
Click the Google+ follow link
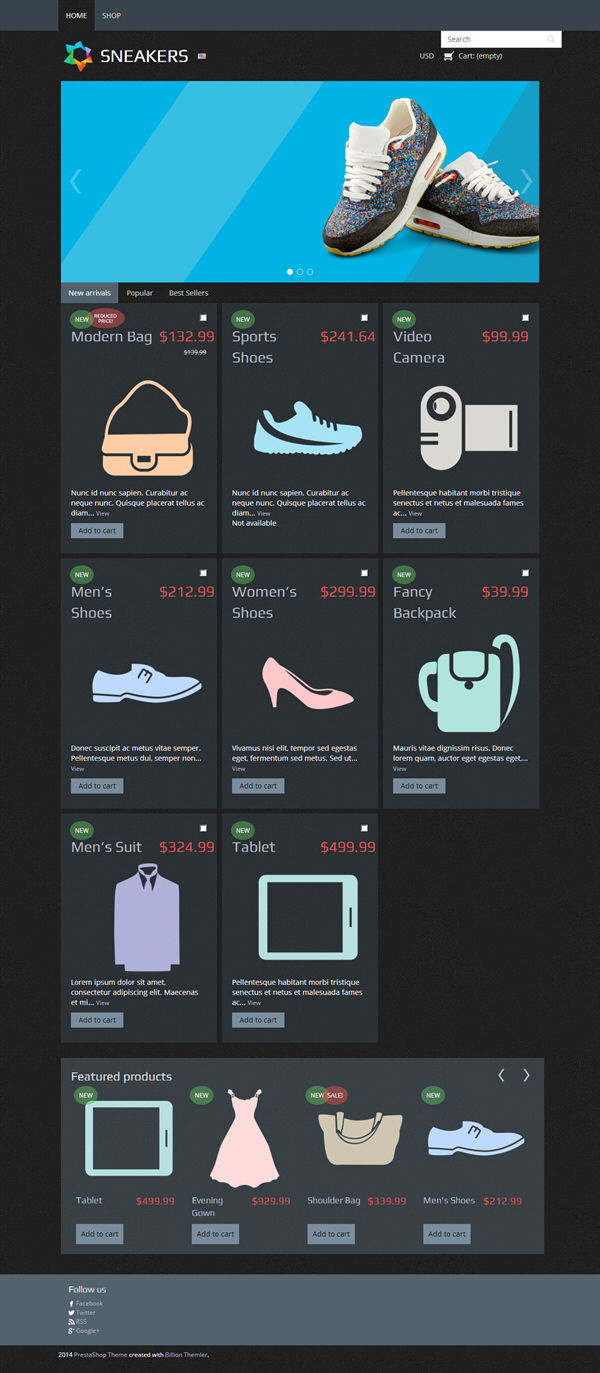coord(84,1331)
